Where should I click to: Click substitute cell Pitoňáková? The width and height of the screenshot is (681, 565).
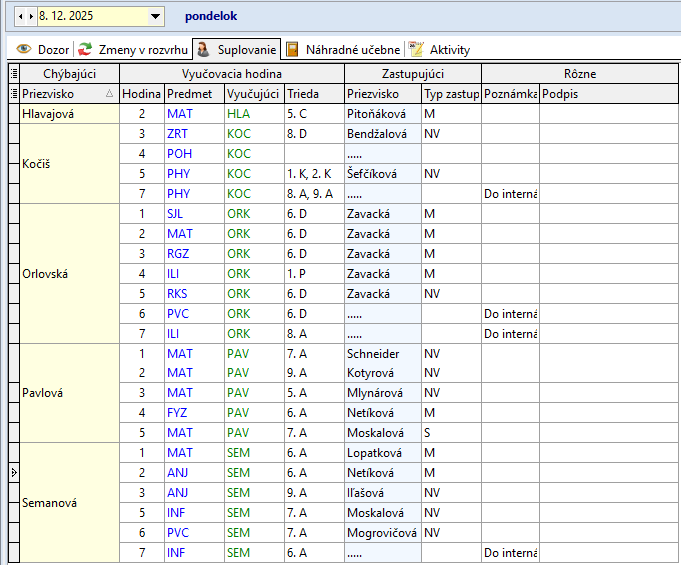(x=382, y=114)
